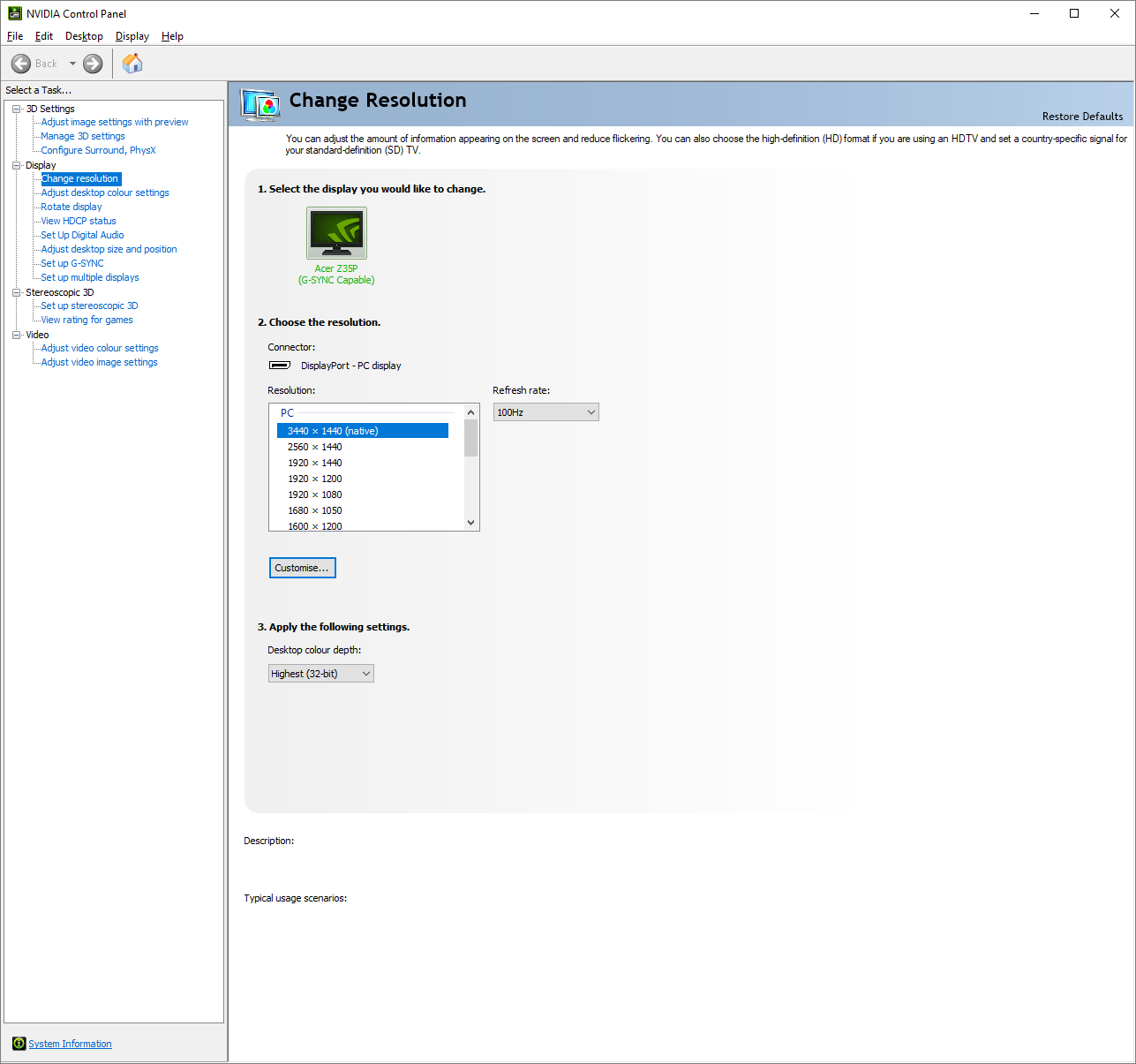Open the System Information link
This screenshot has height=1064, width=1136.
(x=70, y=1044)
